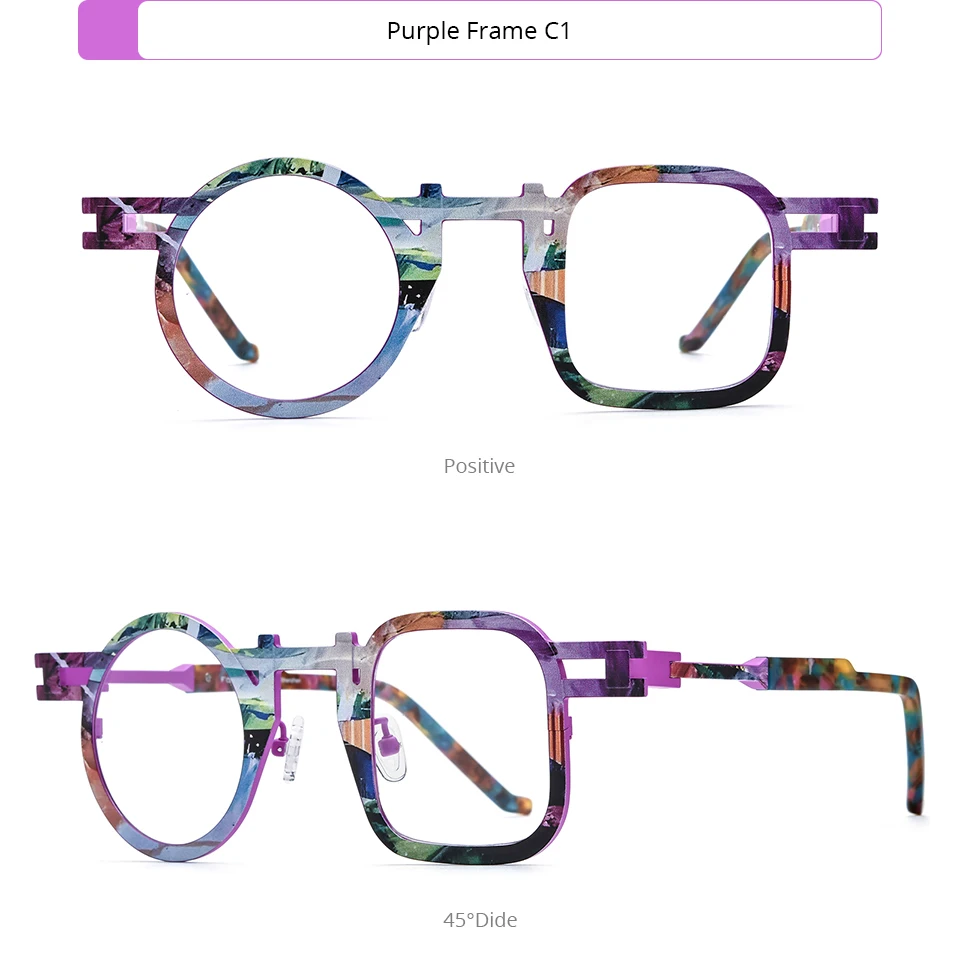The width and height of the screenshot is (960, 957).
Task: Click the clear nose pad beside the round side-view lens
Action: (x=293, y=748)
